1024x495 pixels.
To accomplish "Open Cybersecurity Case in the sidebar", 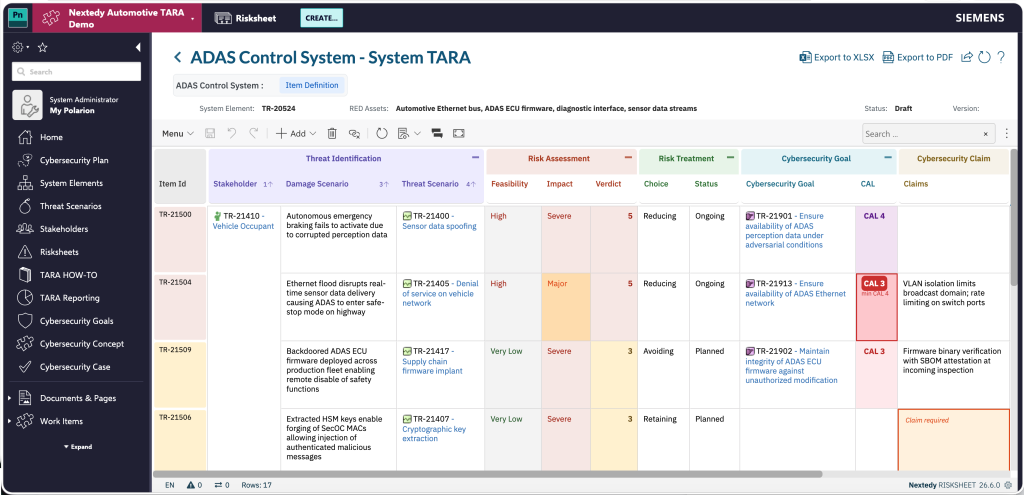I will click(75, 367).
